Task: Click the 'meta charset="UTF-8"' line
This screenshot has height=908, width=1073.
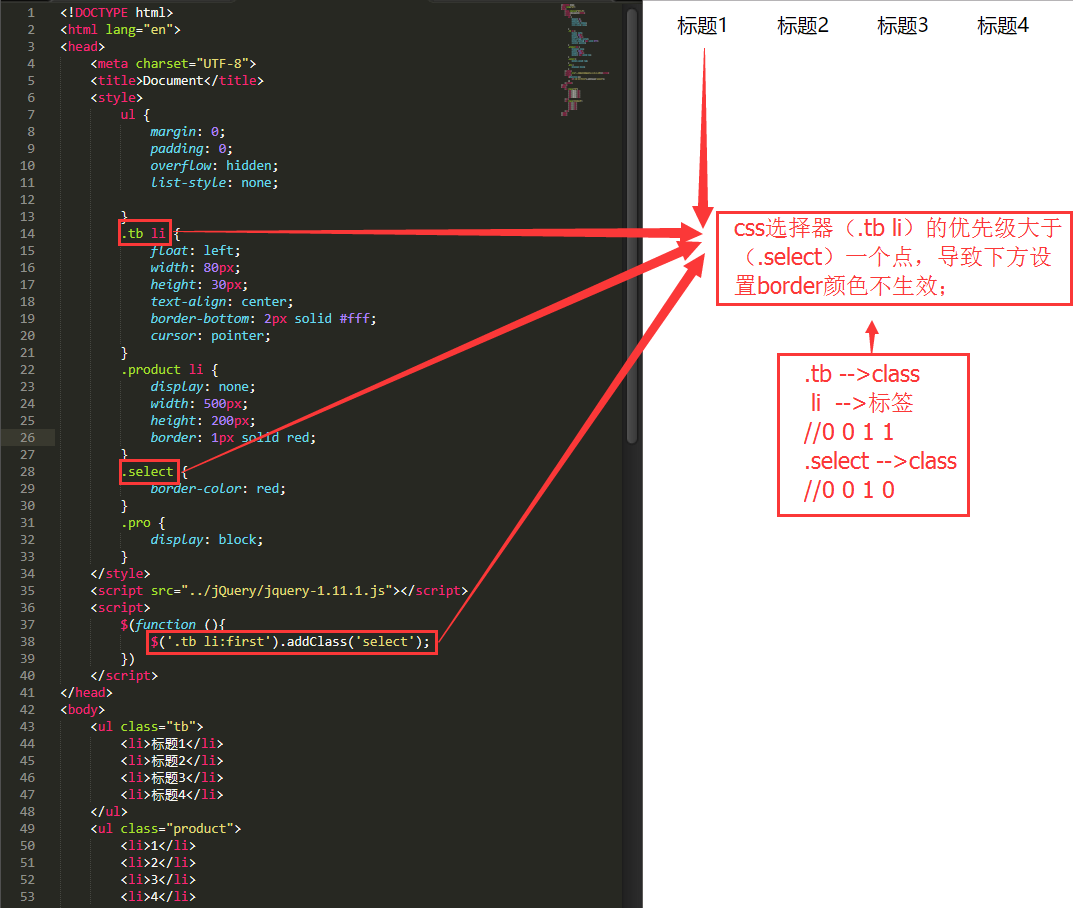Action: tap(173, 64)
